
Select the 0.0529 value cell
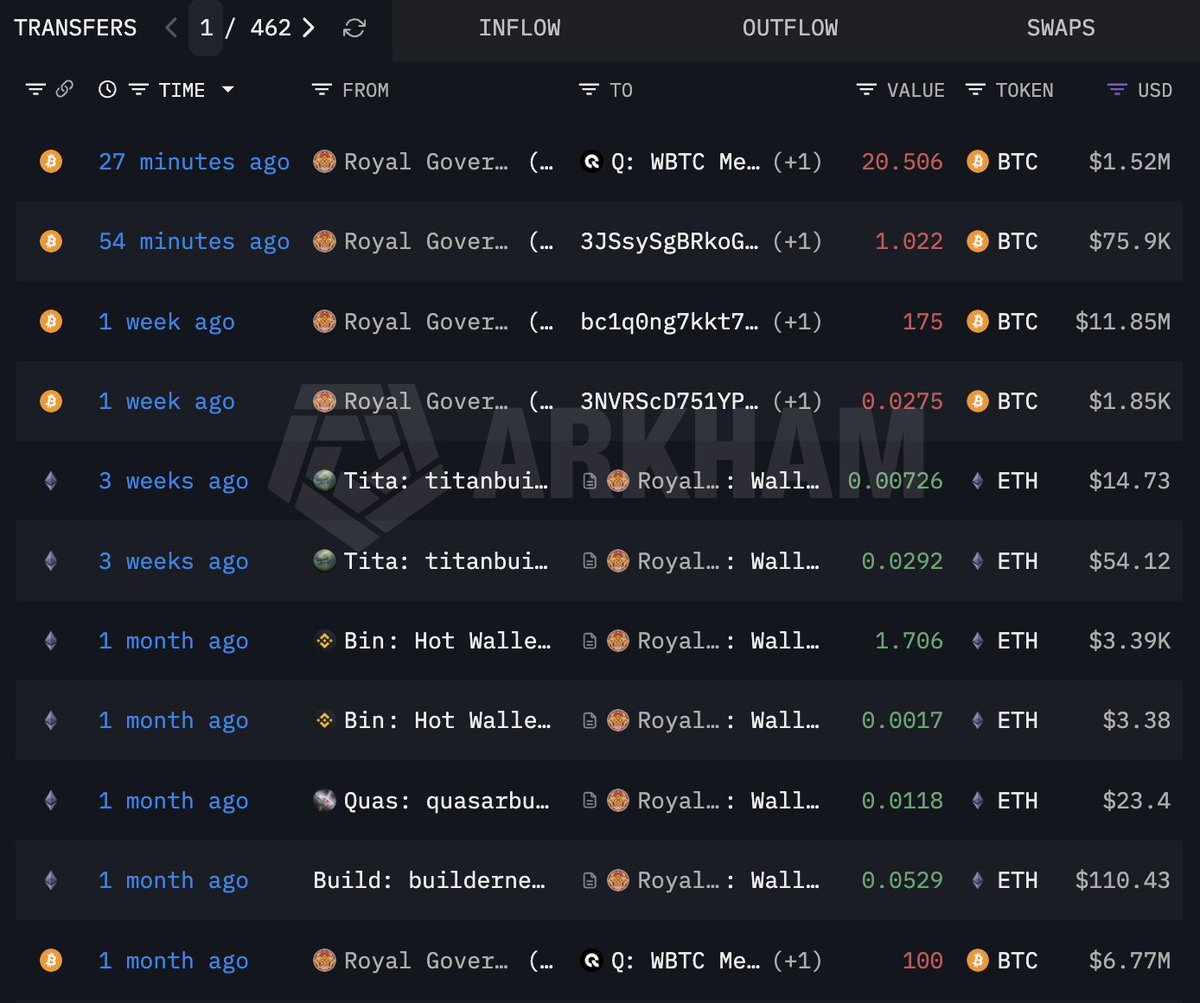tap(902, 880)
